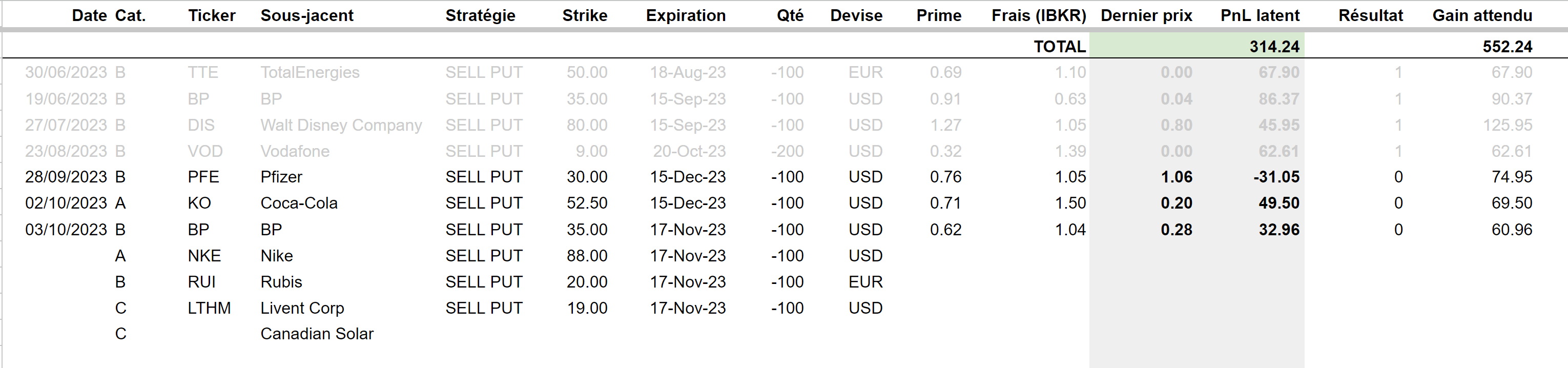Select the PnL latent total 314.24 cell

coord(1274,46)
